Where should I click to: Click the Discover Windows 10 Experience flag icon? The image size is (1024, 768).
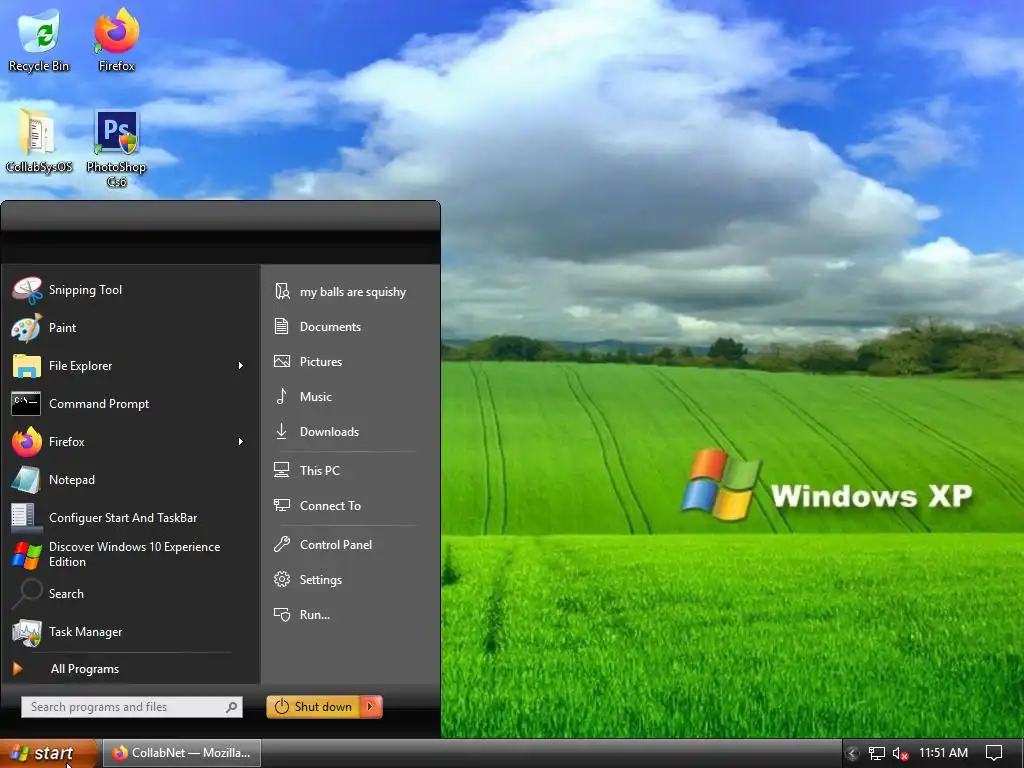pyautogui.click(x=27, y=554)
